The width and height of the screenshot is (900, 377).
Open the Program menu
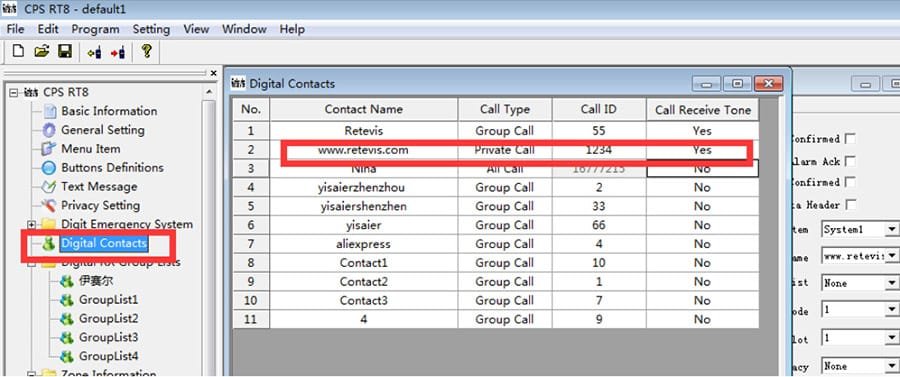[95, 29]
